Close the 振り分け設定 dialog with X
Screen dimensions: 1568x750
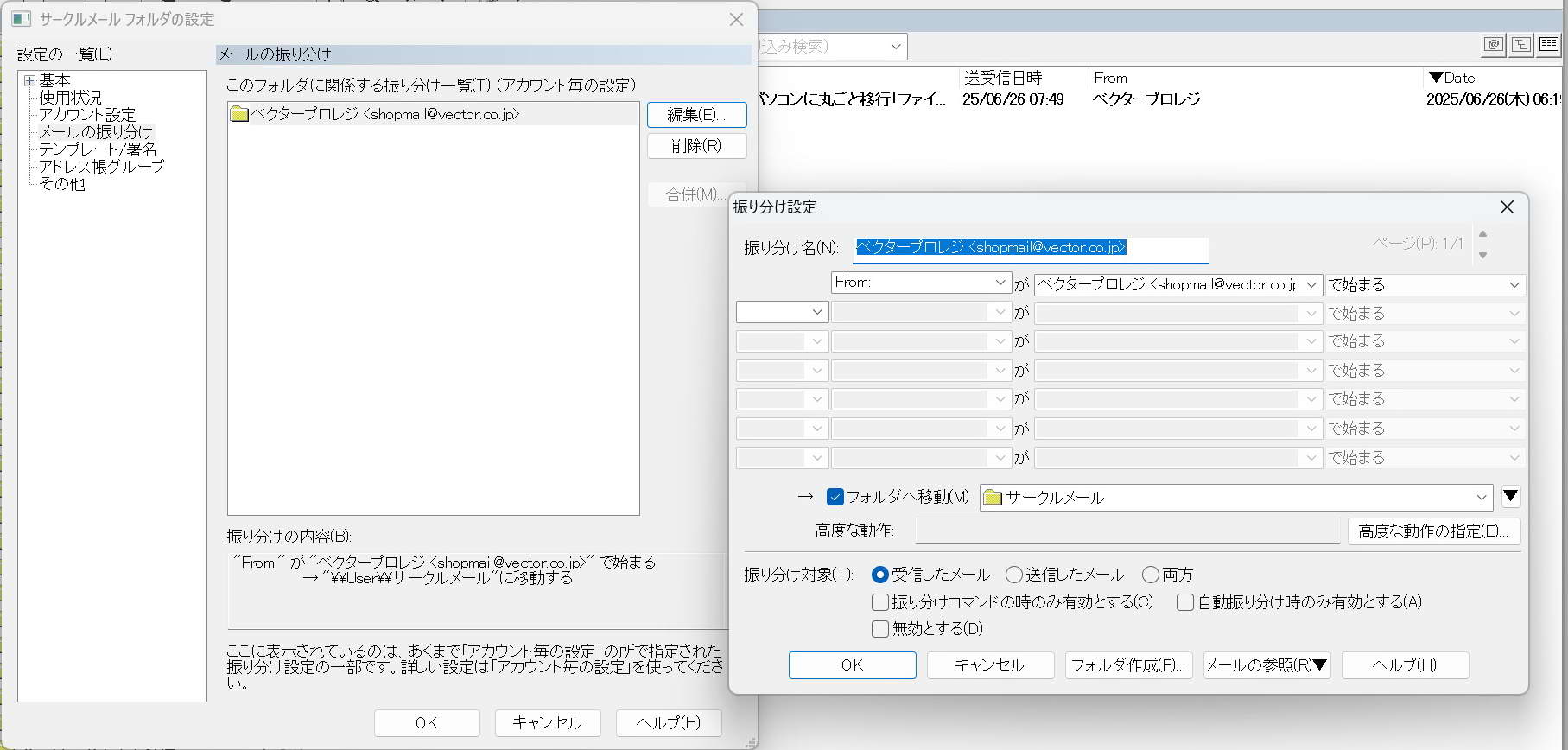(1507, 207)
